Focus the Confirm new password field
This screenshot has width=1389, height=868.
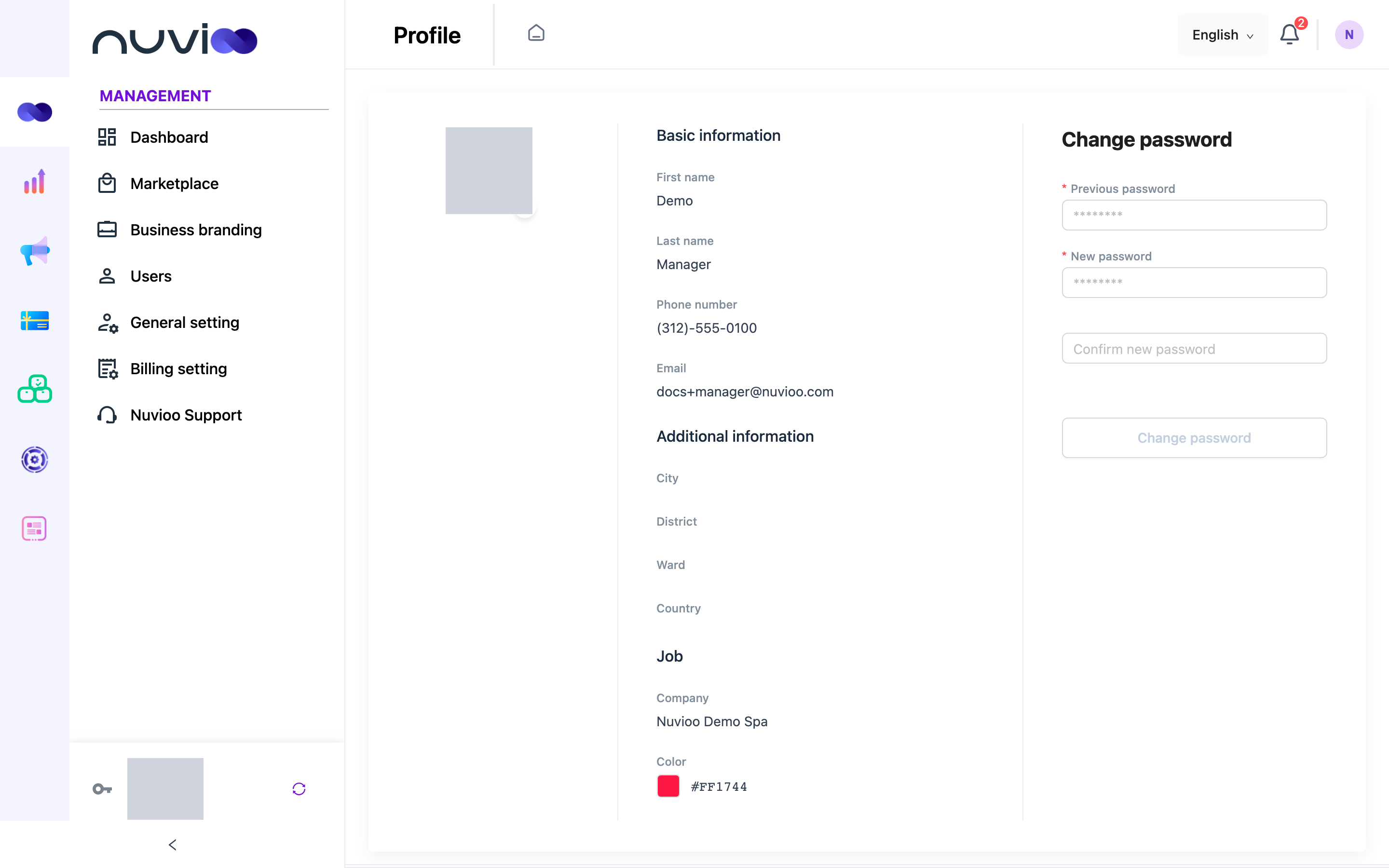1194,349
